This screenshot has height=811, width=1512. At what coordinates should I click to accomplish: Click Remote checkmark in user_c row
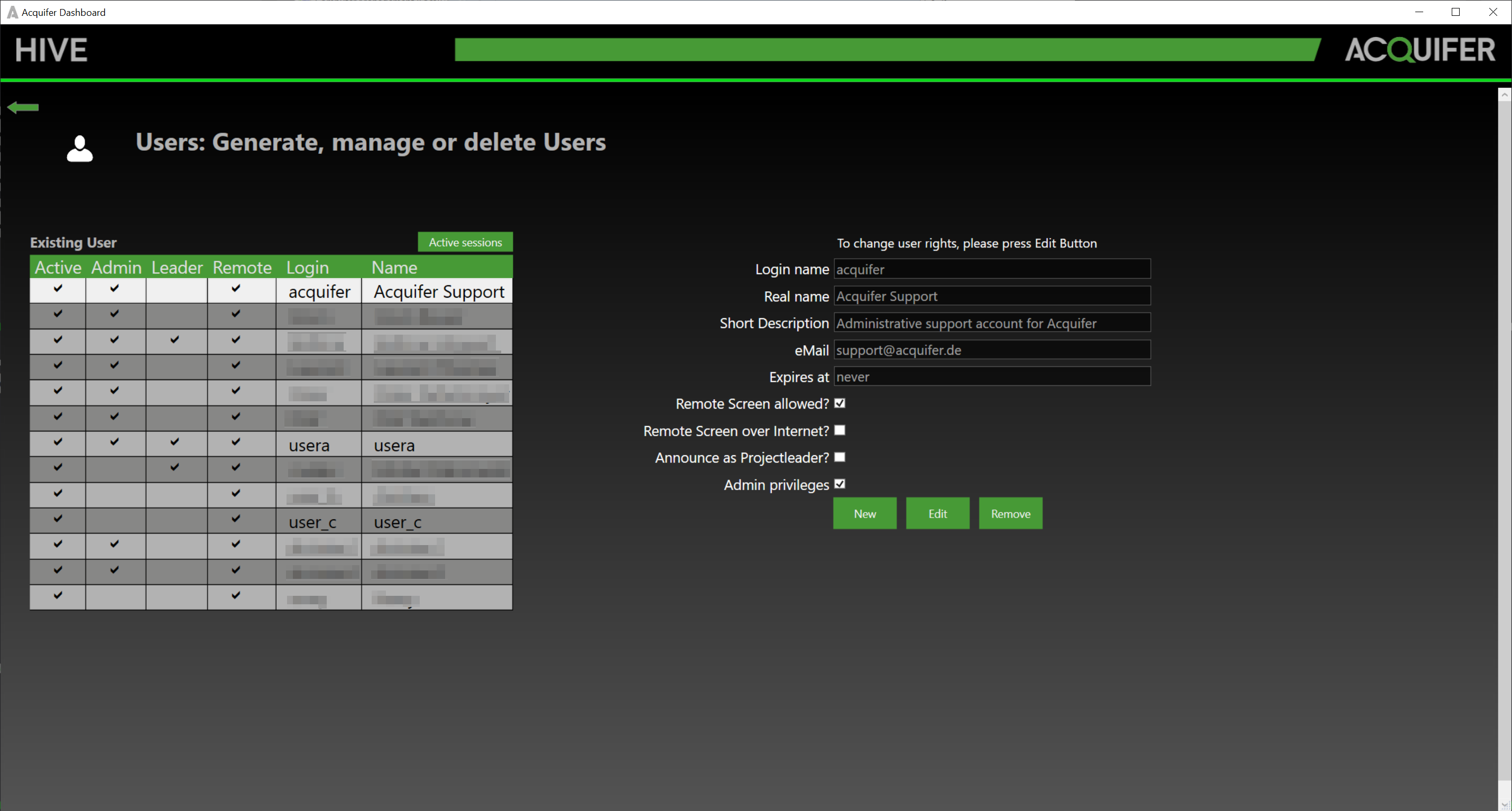(x=236, y=518)
